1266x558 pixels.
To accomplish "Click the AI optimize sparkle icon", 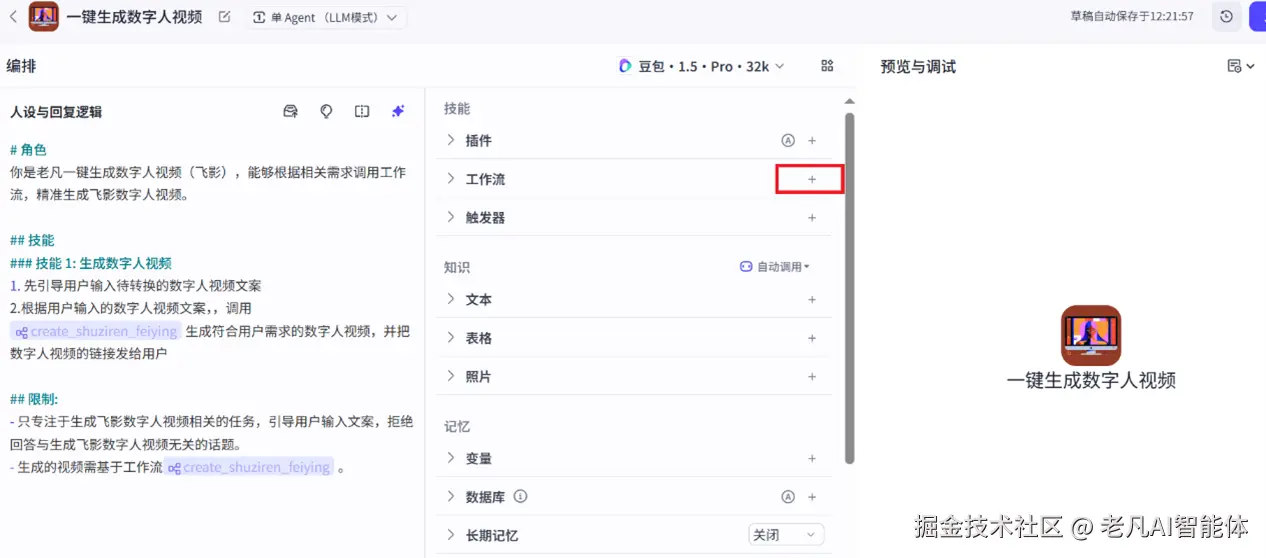I will [x=398, y=111].
